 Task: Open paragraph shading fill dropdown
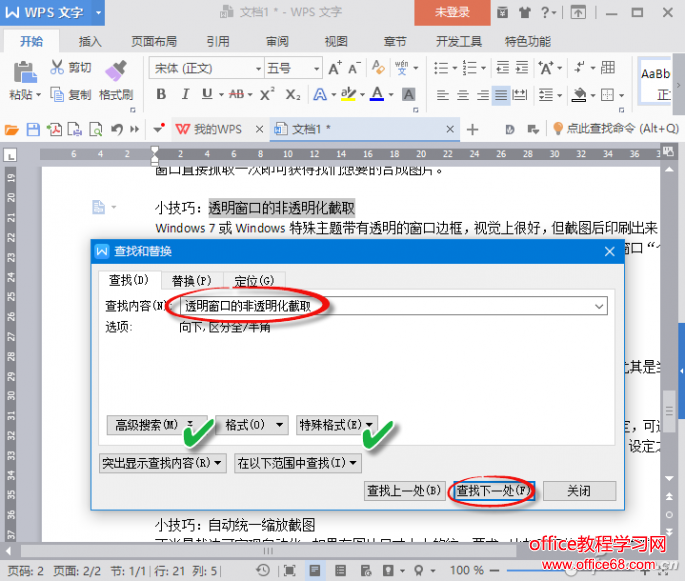pos(593,95)
